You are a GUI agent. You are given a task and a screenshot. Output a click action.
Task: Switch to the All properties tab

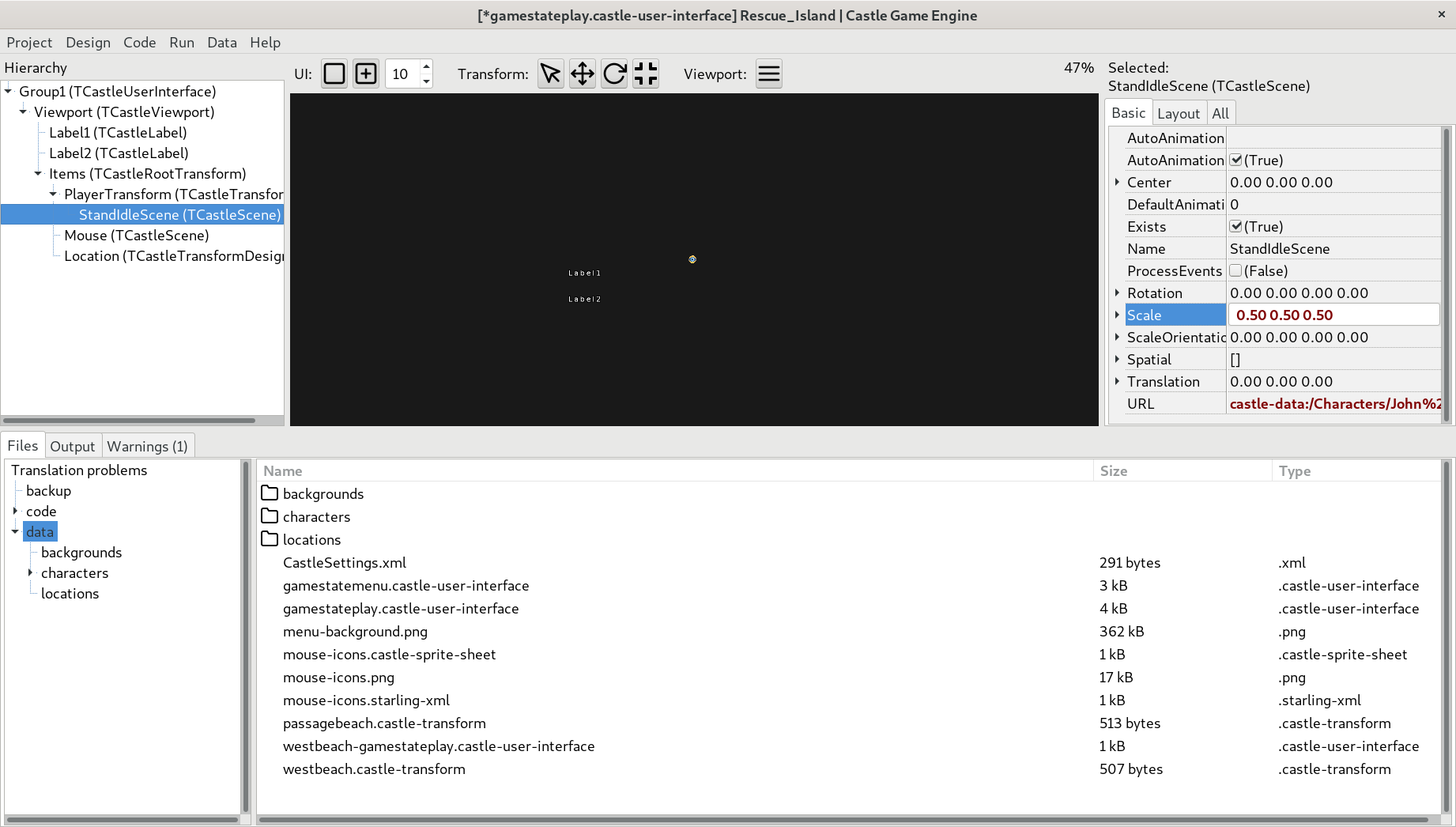tap(1220, 113)
